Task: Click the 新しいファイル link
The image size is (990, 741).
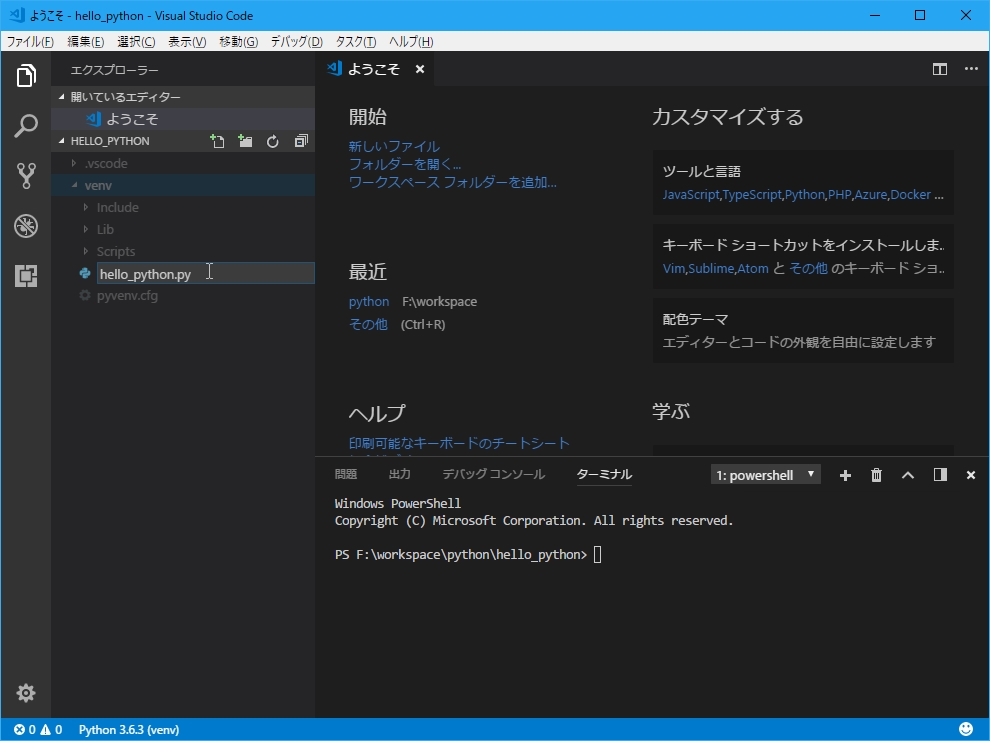Action: [x=394, y=146]
